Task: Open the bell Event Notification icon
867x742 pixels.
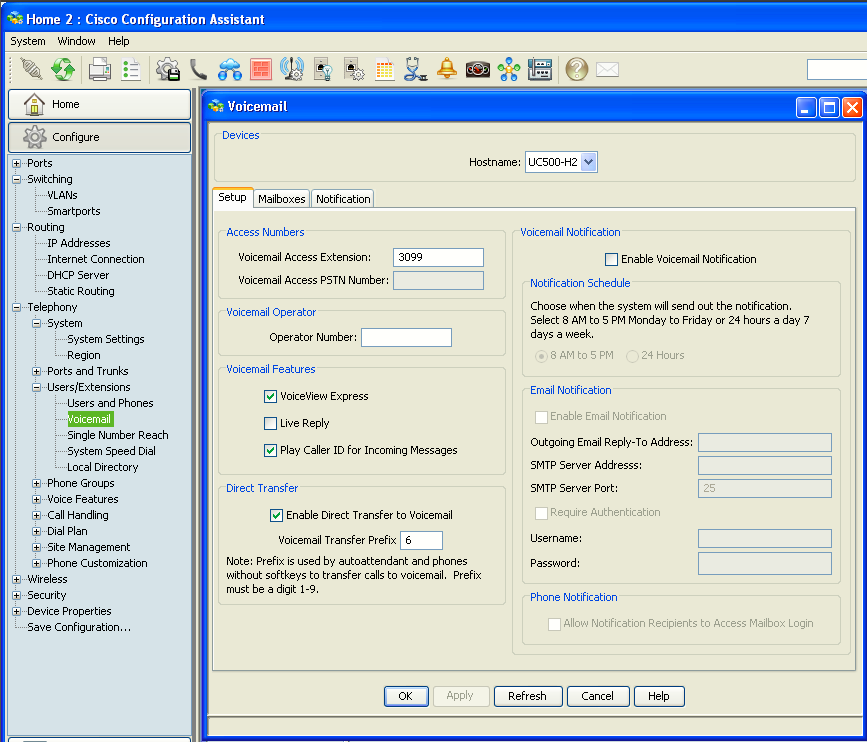Action: (x=447, y=69)
